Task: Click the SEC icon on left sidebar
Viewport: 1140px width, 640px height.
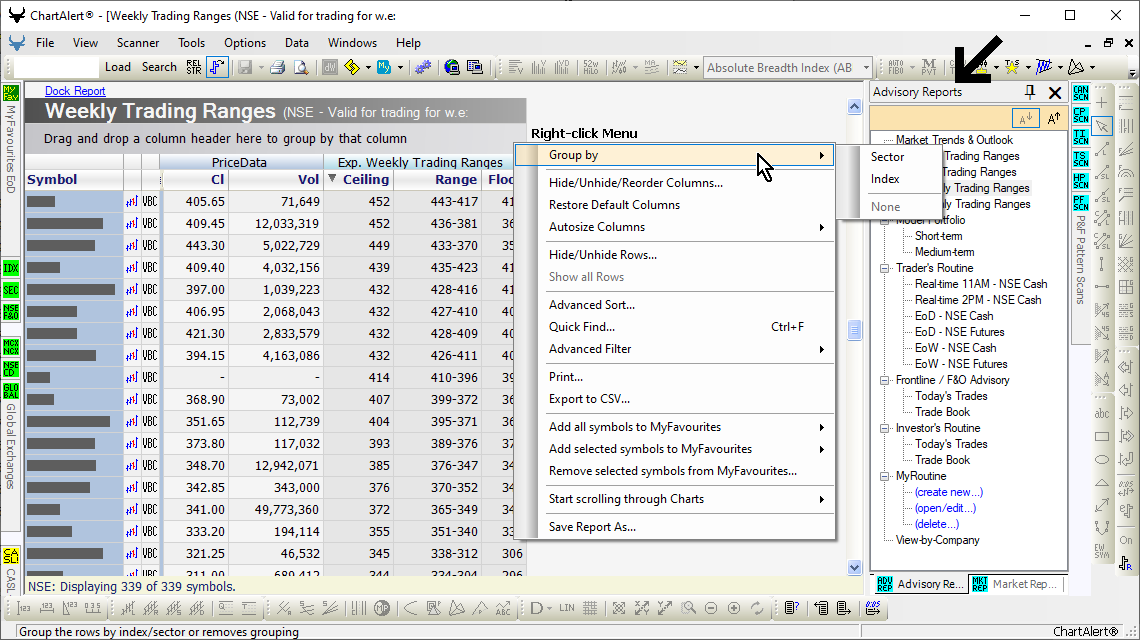Action: point(11,290)
